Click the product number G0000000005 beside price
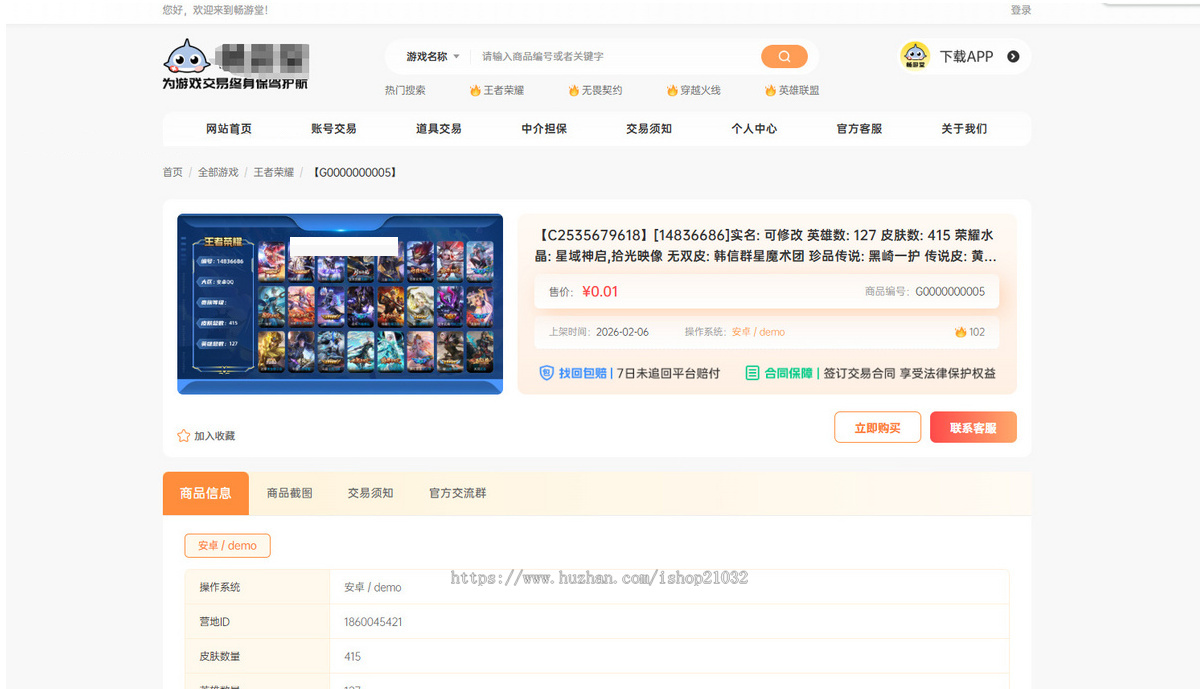 tap(950, 292)
